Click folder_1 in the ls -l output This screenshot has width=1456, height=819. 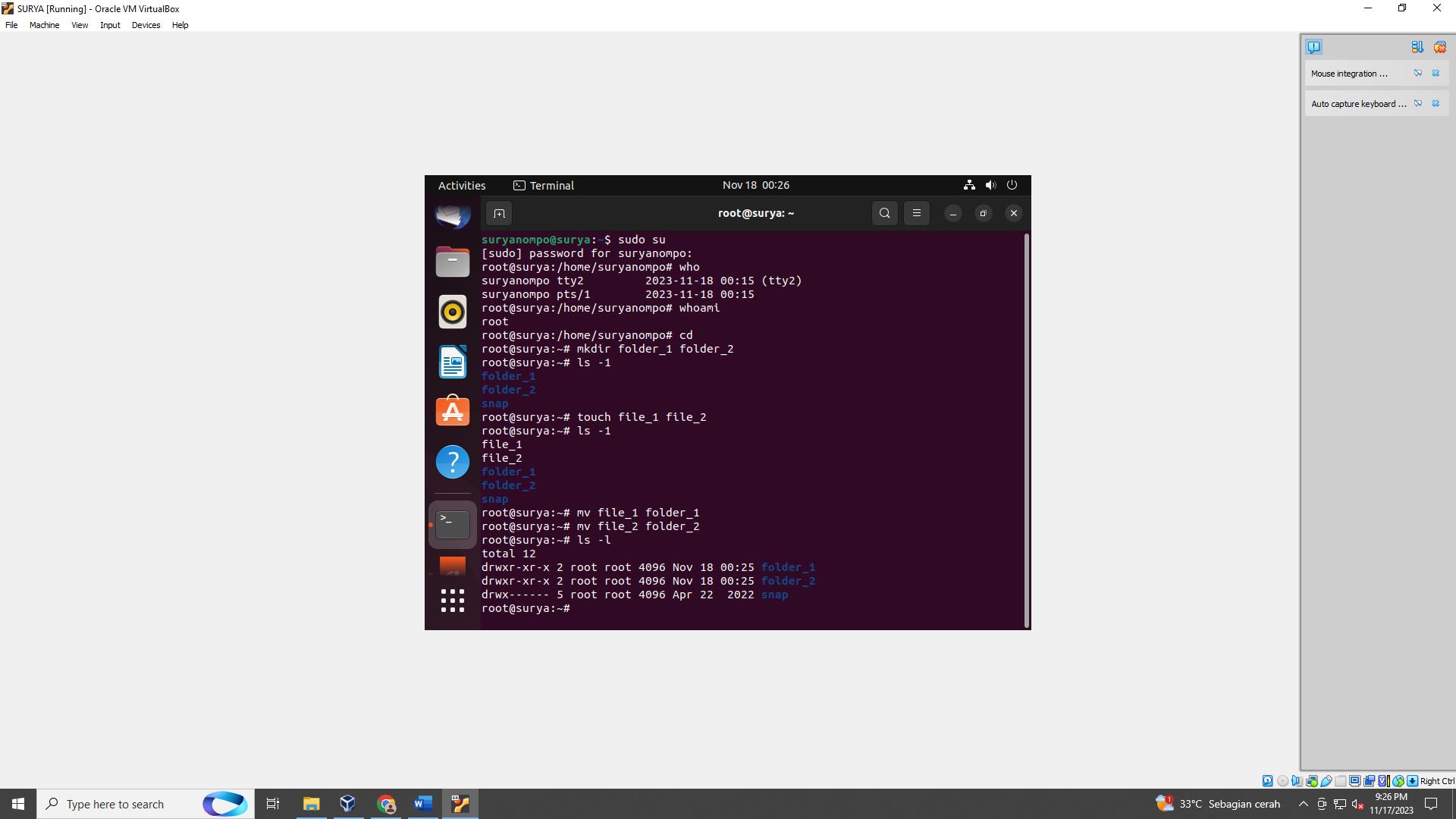788,567
